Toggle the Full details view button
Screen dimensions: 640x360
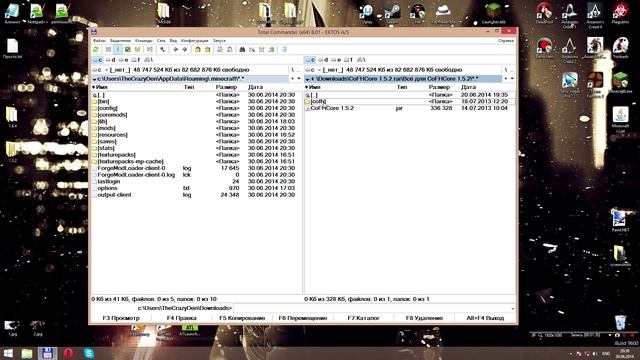point(118,49)
